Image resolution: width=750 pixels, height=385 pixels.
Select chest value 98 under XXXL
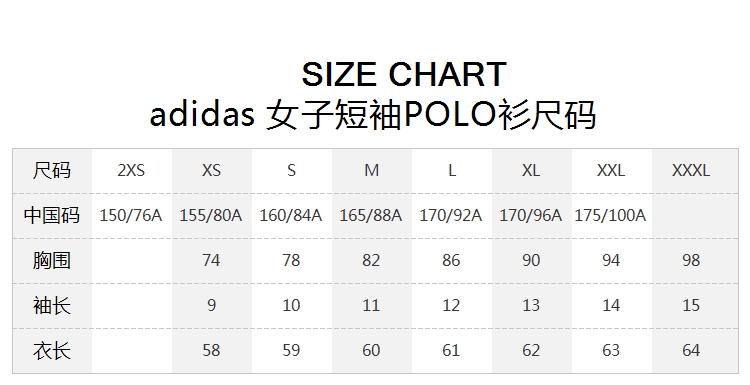click(x=691, y=260)
